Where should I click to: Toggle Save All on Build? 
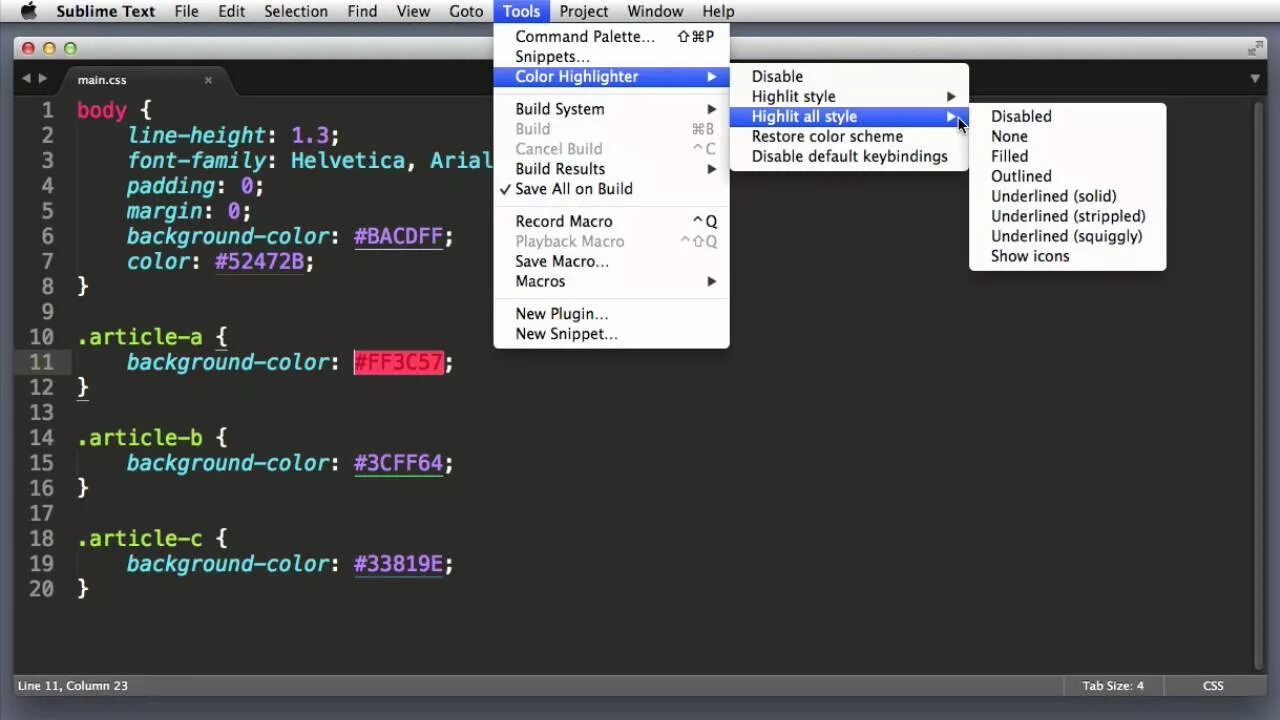611,189
